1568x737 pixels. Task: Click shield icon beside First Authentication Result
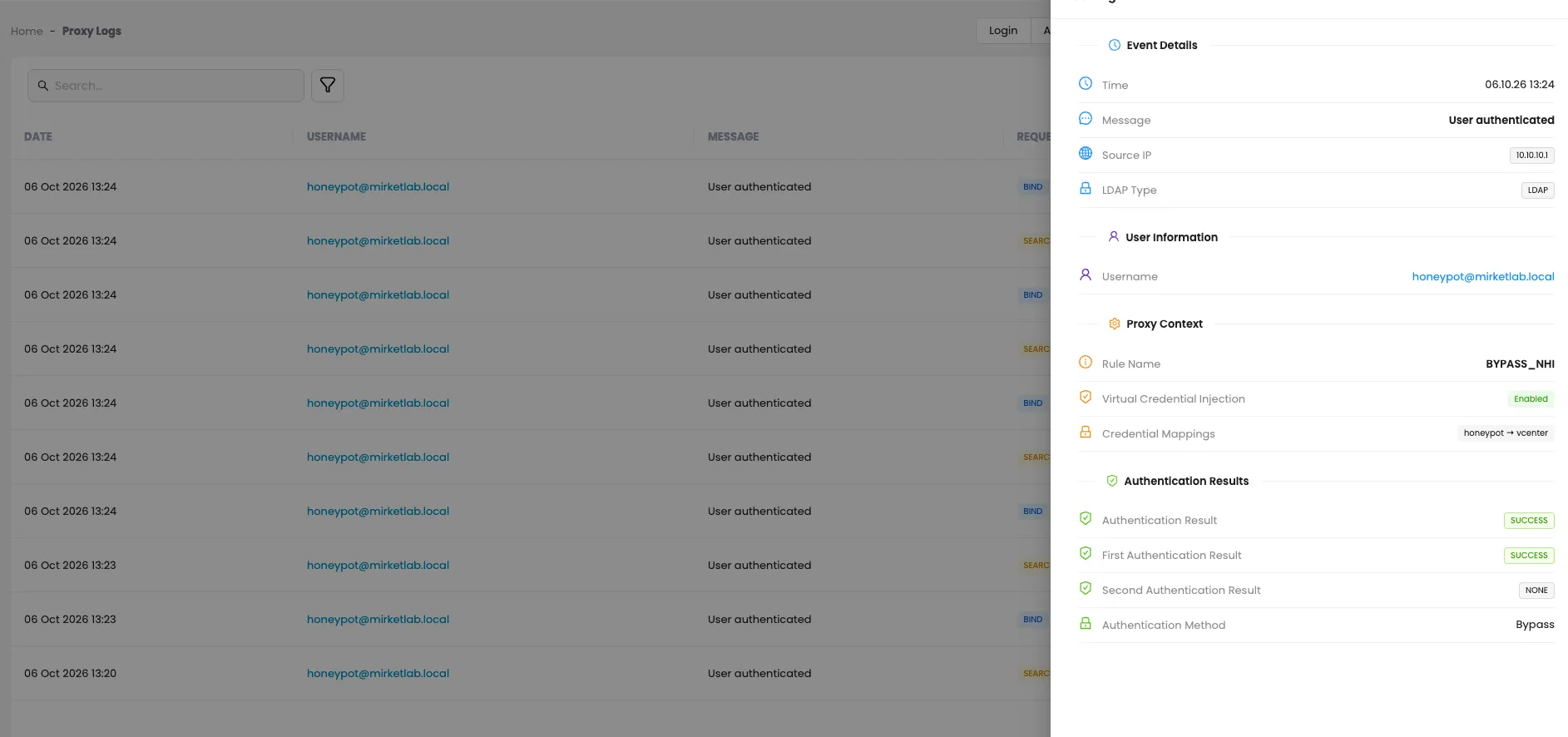tap(1086, 554)
